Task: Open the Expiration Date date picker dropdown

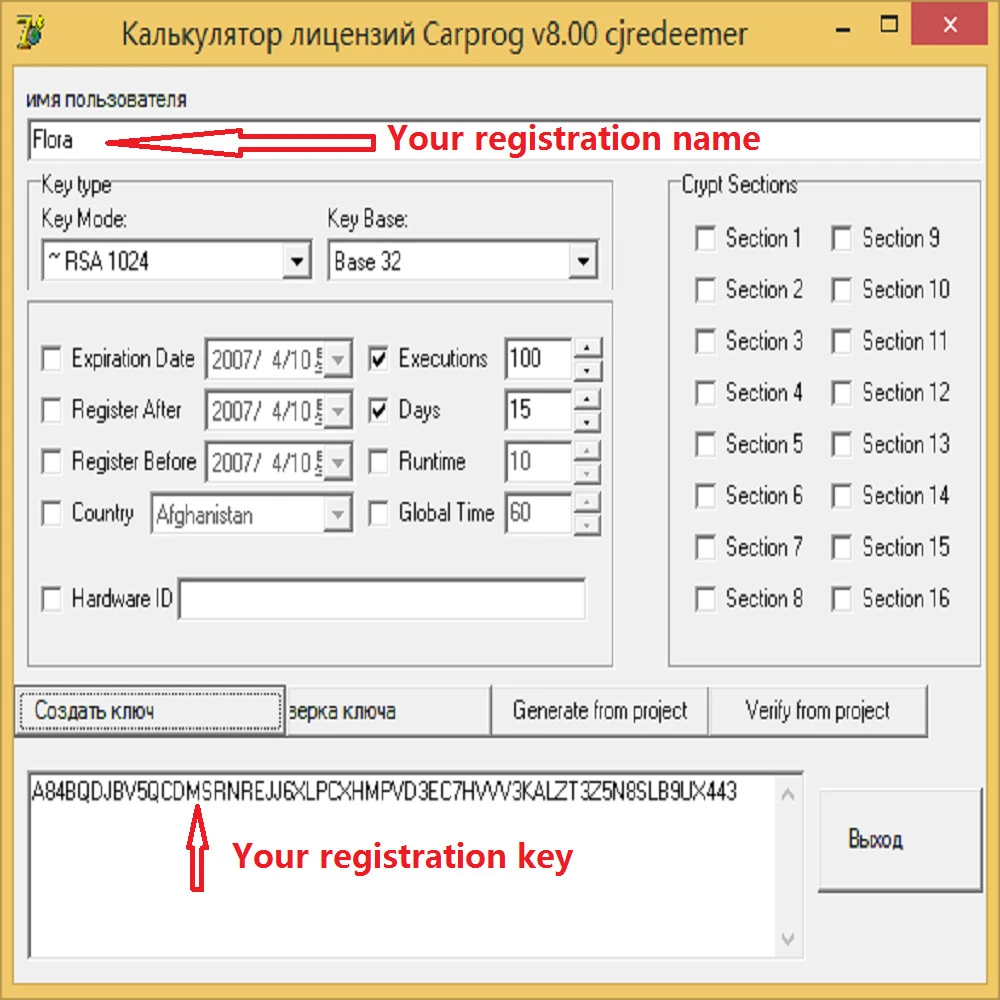Action: click(338, 360)
